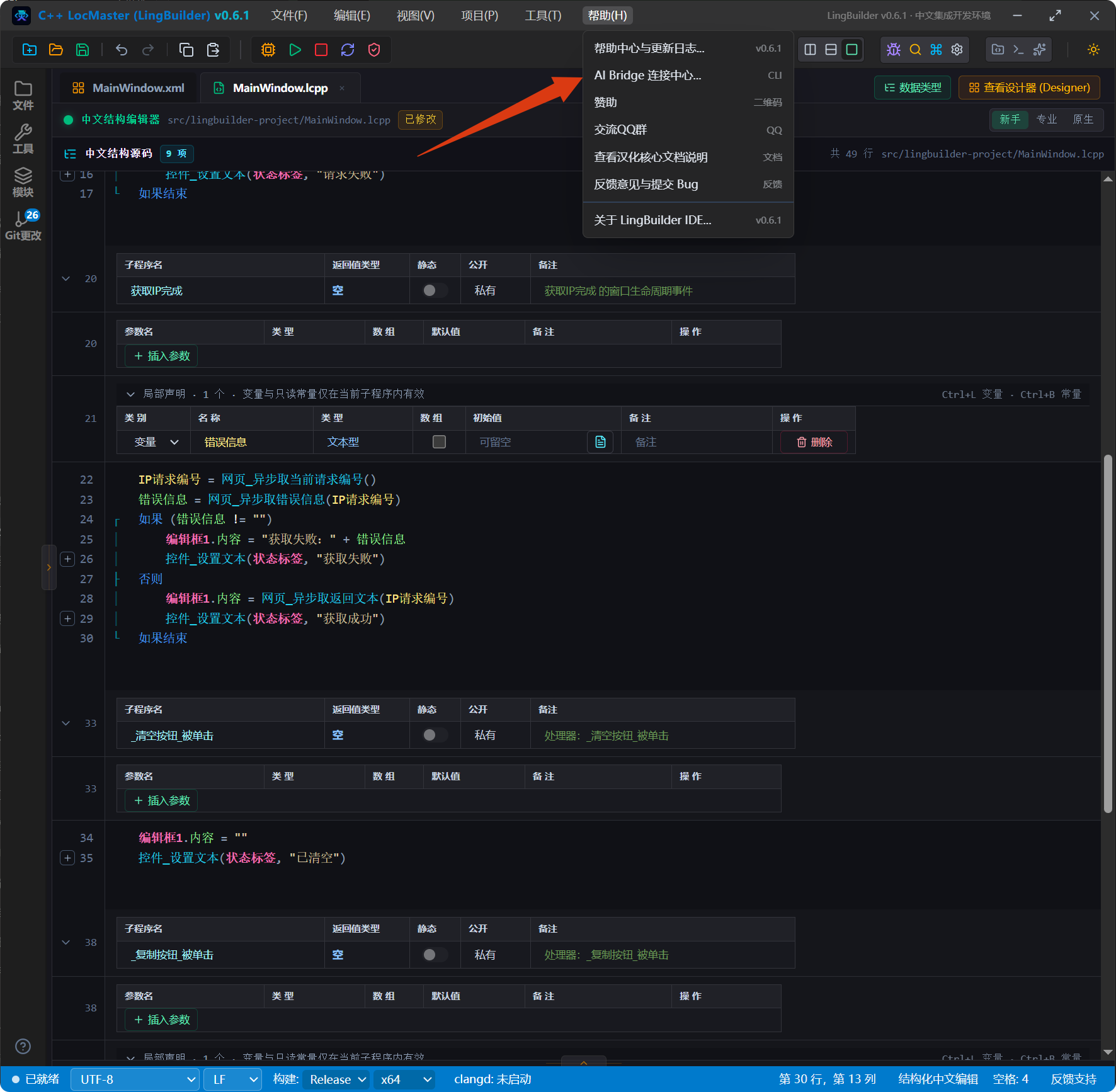The height and width of the screenshot is (1092, 1116).
Task: Select 专业 editing mode
Action: click(1047, 120)
